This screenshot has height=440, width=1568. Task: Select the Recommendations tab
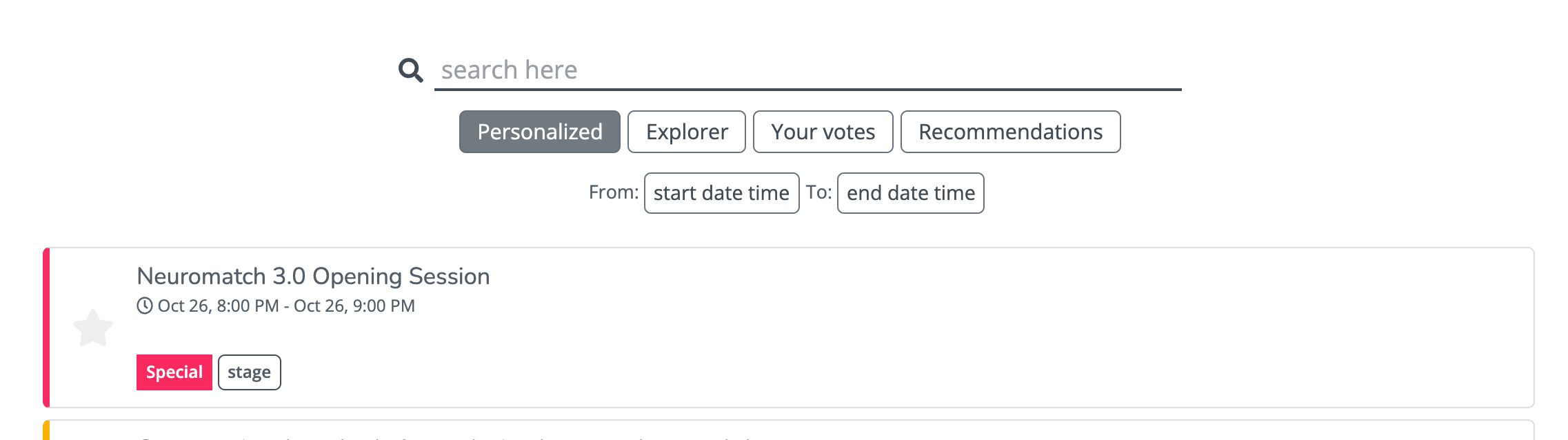tap(1010, 132)
